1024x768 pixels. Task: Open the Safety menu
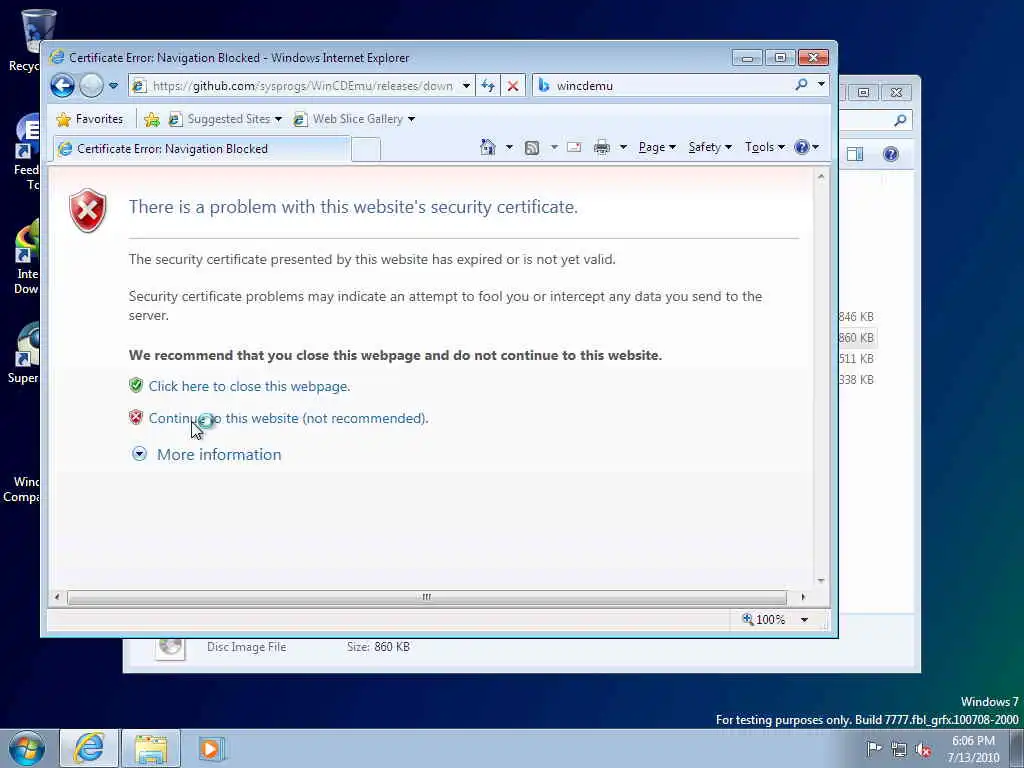click(x=710, y=148)
